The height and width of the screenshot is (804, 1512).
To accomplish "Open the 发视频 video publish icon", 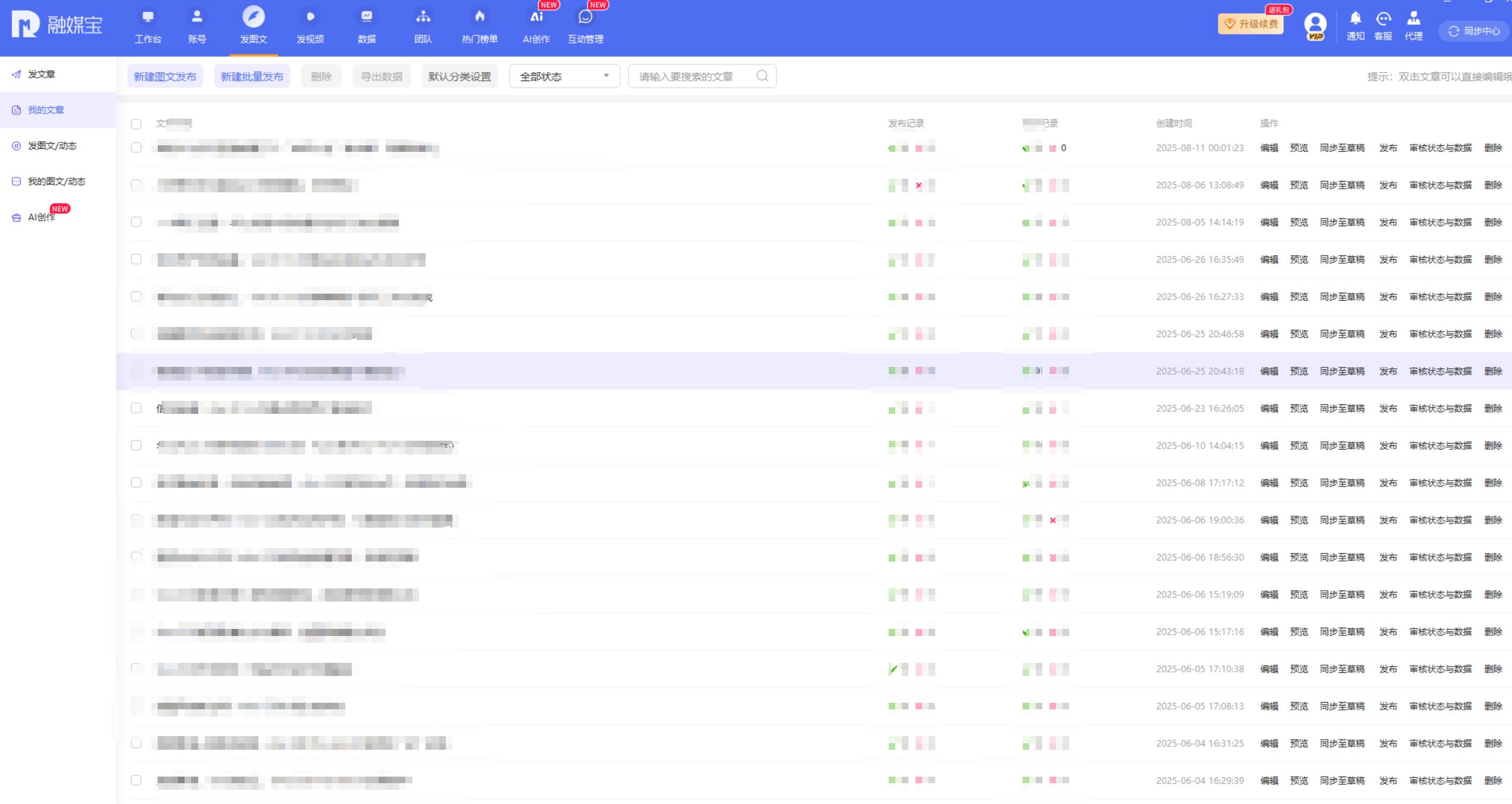I will tap(310, 17).
